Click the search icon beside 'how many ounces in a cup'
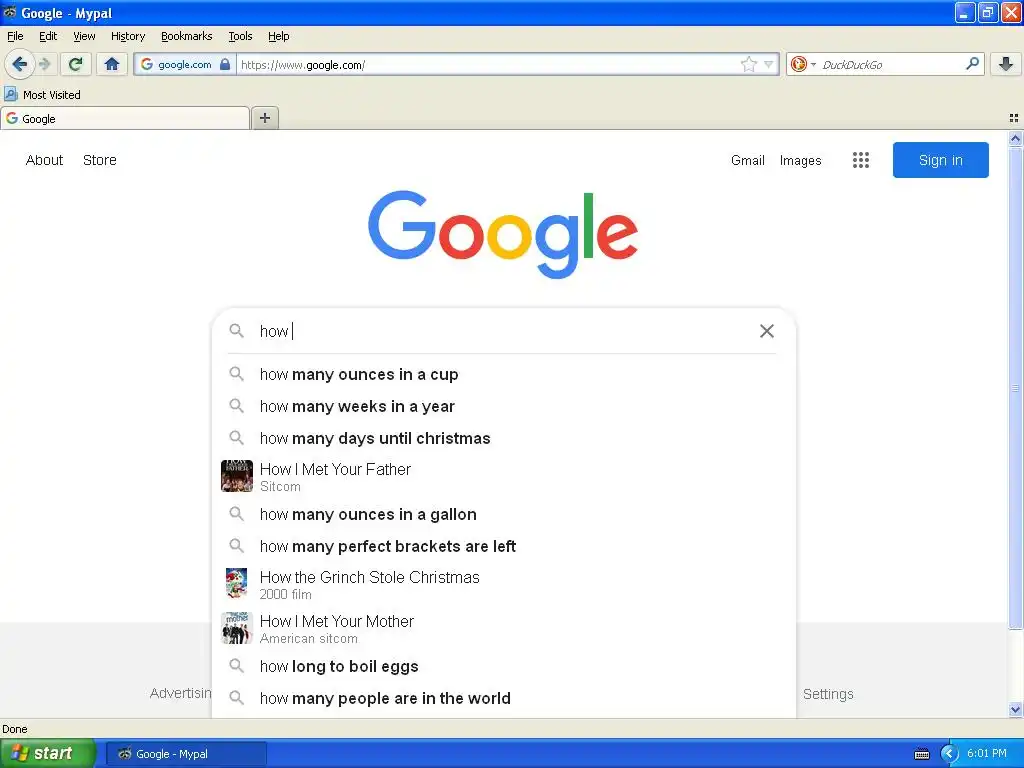Screen dimensions: 1024x768 click(236, 374)
